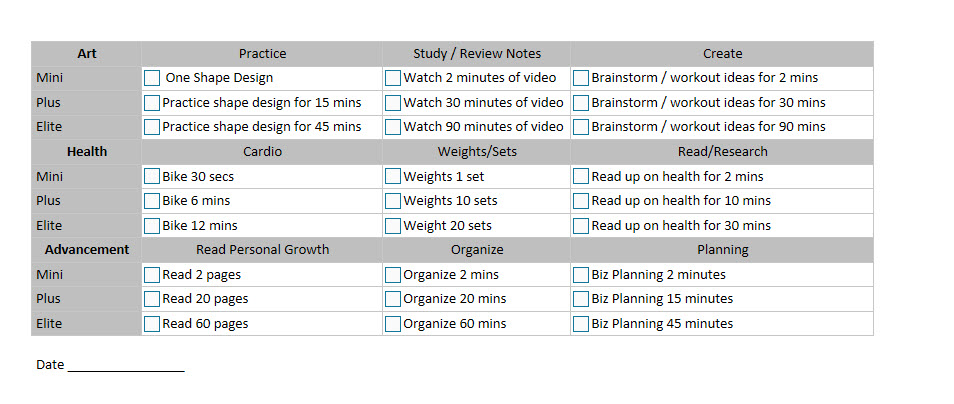Check the One Shape Design checkbox
The width and height of the screenshot is (954, 404).
(152, 78)
